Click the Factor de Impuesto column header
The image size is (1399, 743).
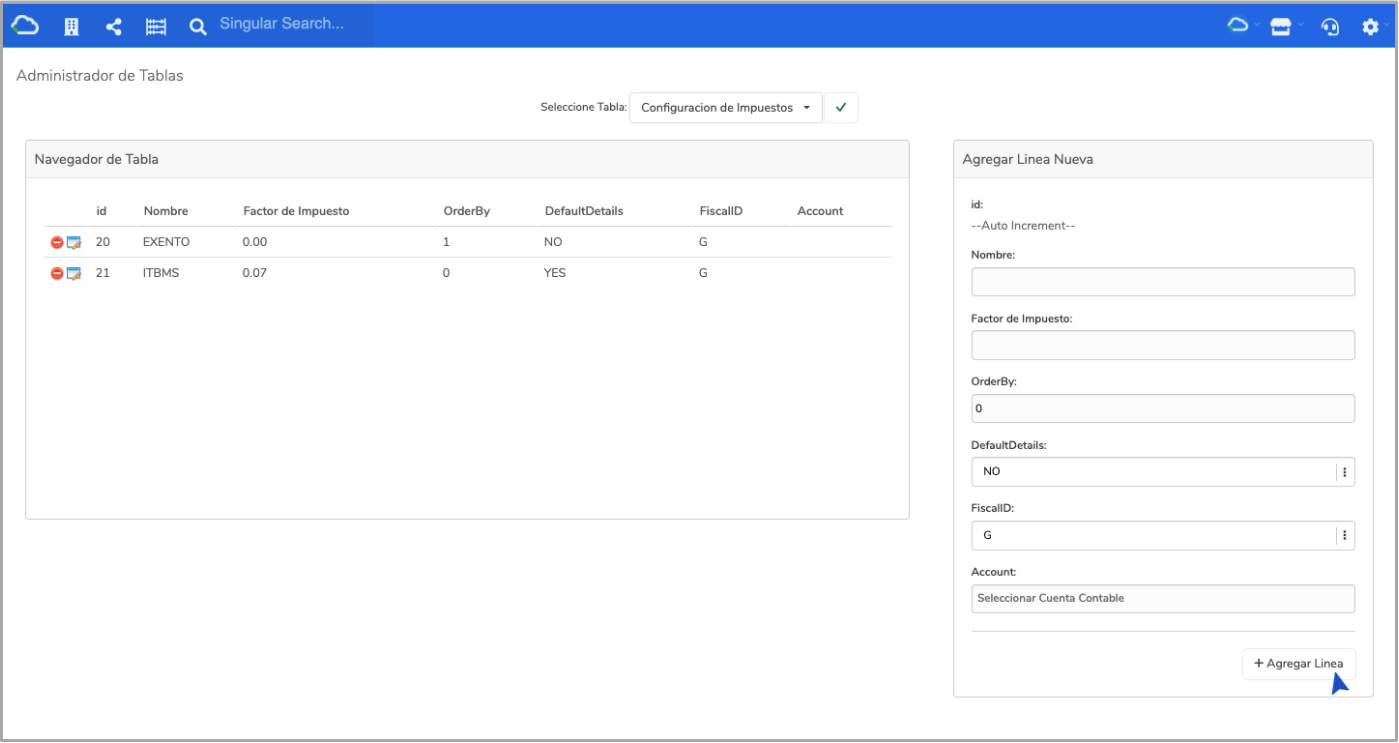(x=296, y=211)
